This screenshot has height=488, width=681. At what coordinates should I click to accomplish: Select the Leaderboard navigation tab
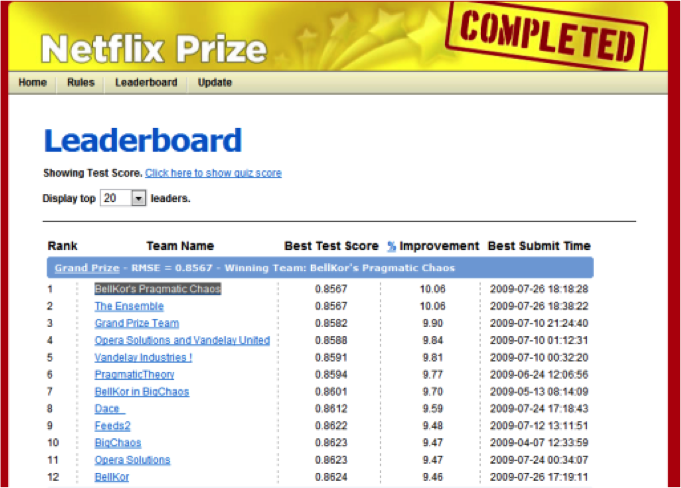146,82
